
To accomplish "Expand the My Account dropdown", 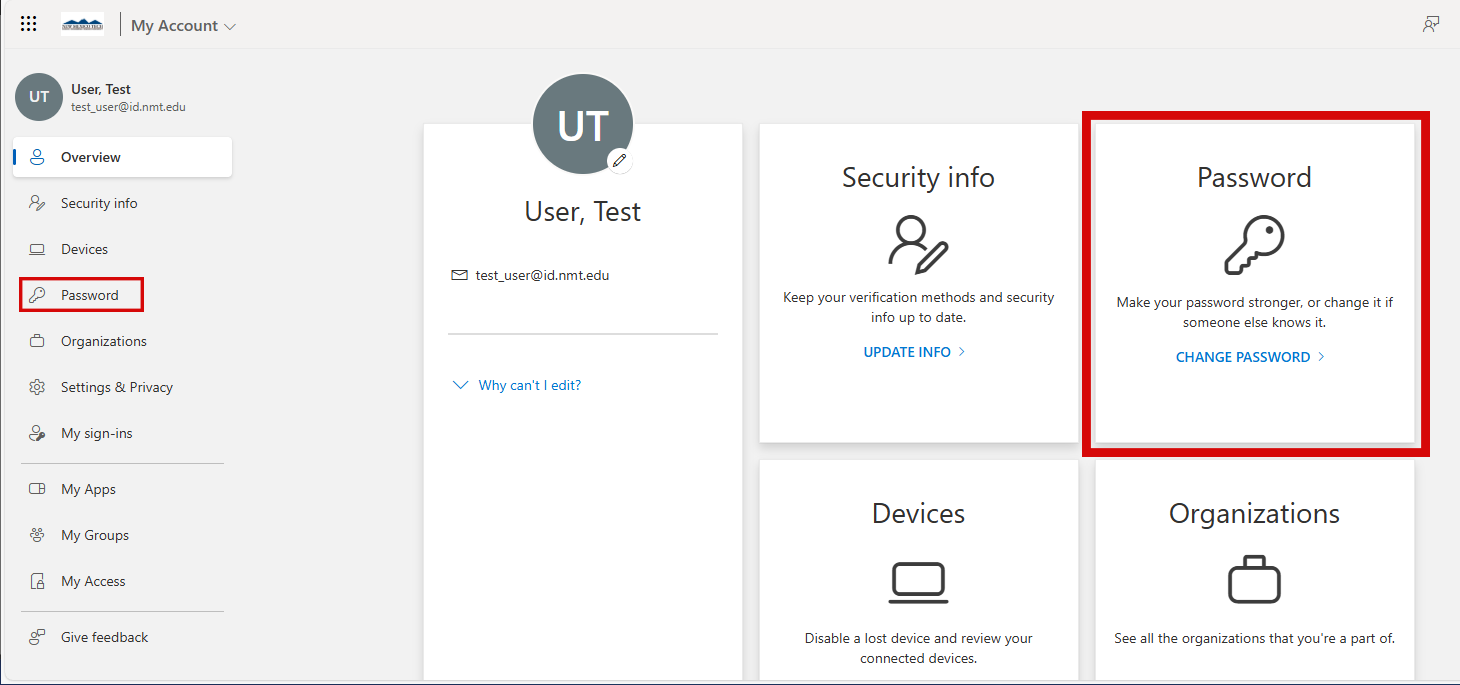I will coord(184,26).
